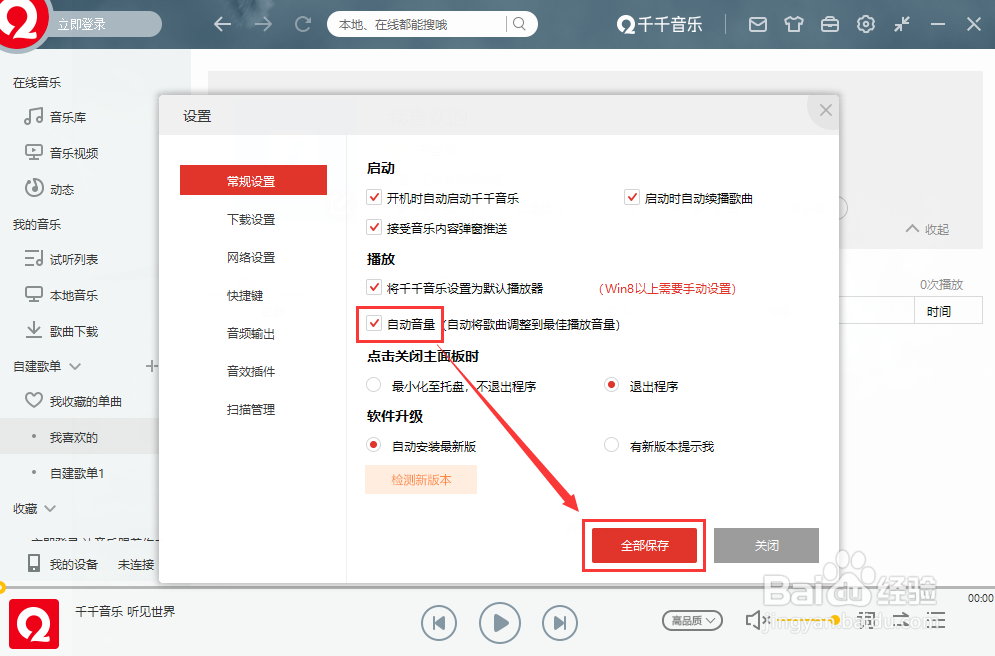Viewport: 995px width, 656px height.
Task: Switch to 音频输出 settings tab
Action: [253, 335]
